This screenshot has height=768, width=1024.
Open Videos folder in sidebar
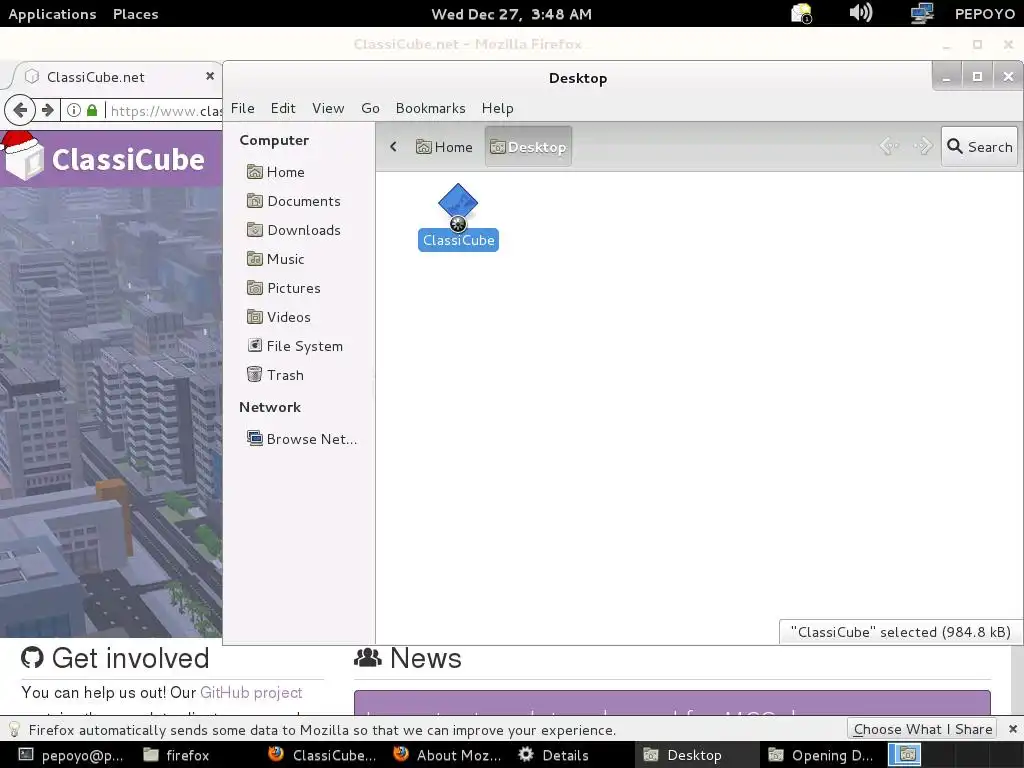pos(279,317)
